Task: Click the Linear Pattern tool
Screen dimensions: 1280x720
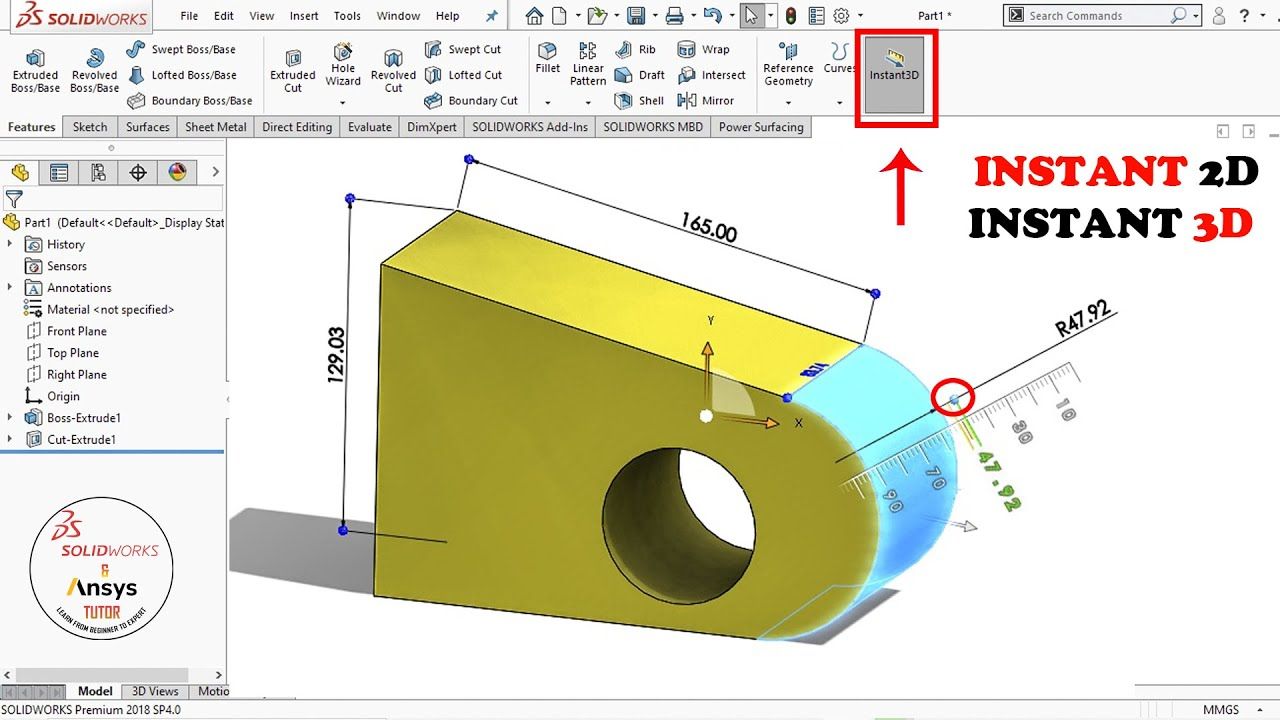Action: click(x=588, y=64)
